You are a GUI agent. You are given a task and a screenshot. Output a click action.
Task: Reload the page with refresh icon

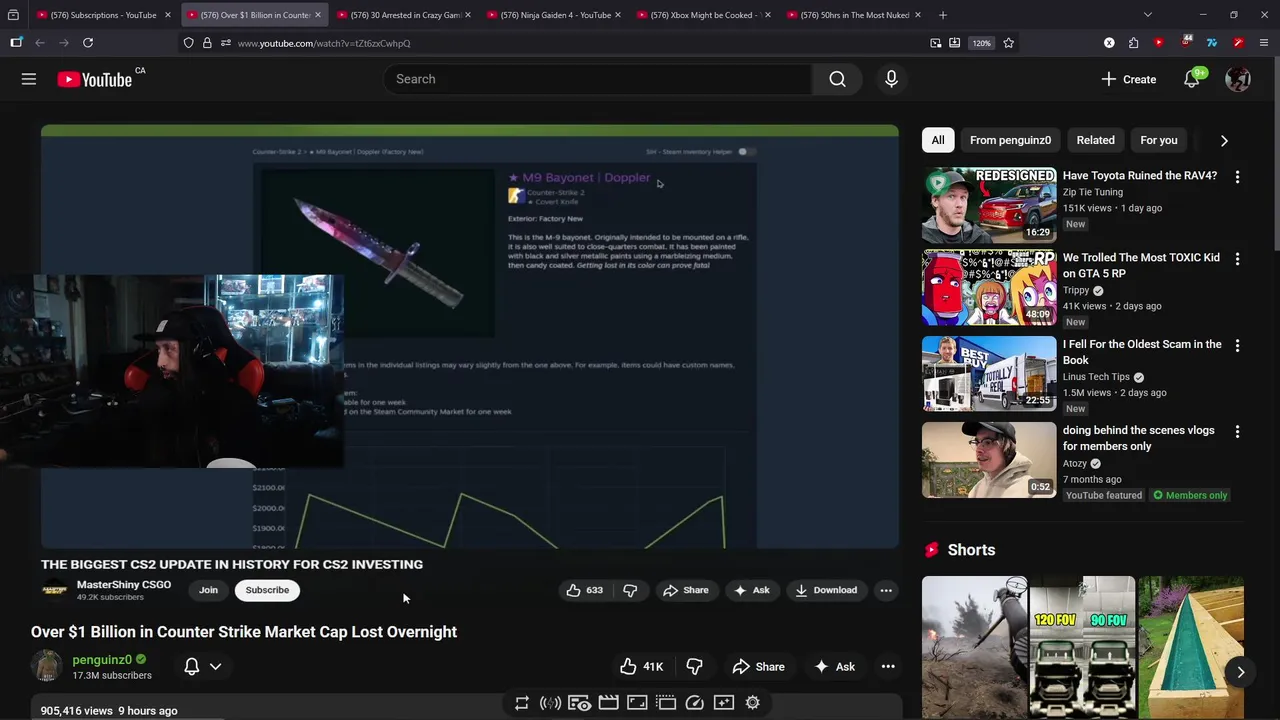(x=88, y=43)
